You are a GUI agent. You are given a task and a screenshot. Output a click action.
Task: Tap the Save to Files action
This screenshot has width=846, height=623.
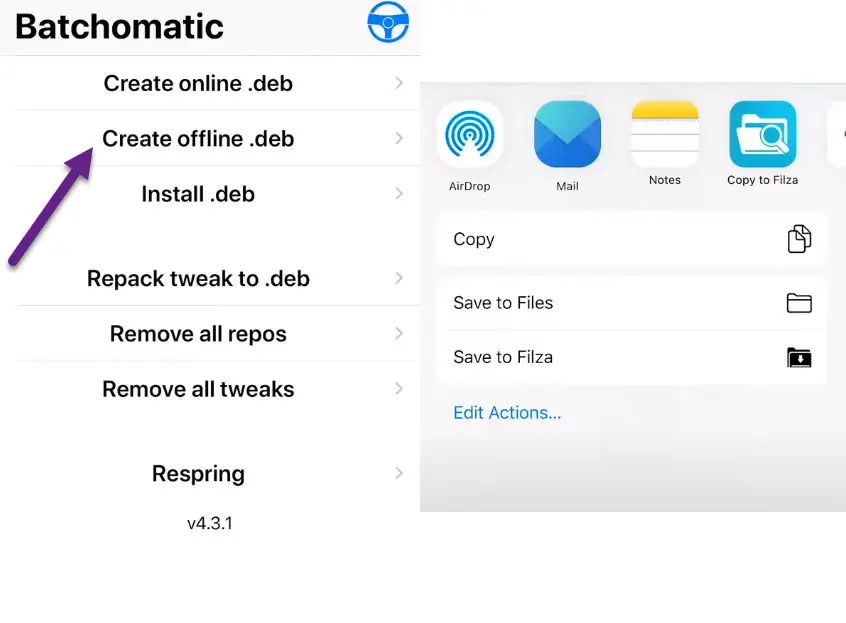[x=632, y=303]
